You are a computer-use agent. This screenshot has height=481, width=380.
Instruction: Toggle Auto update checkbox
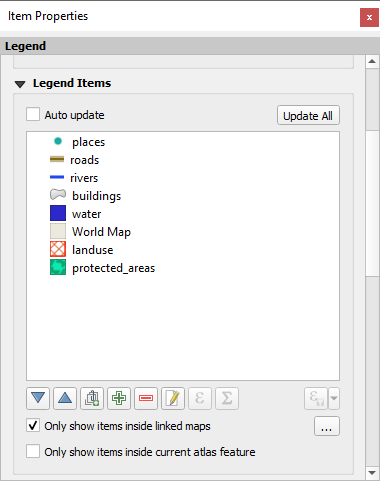(33, 114)
